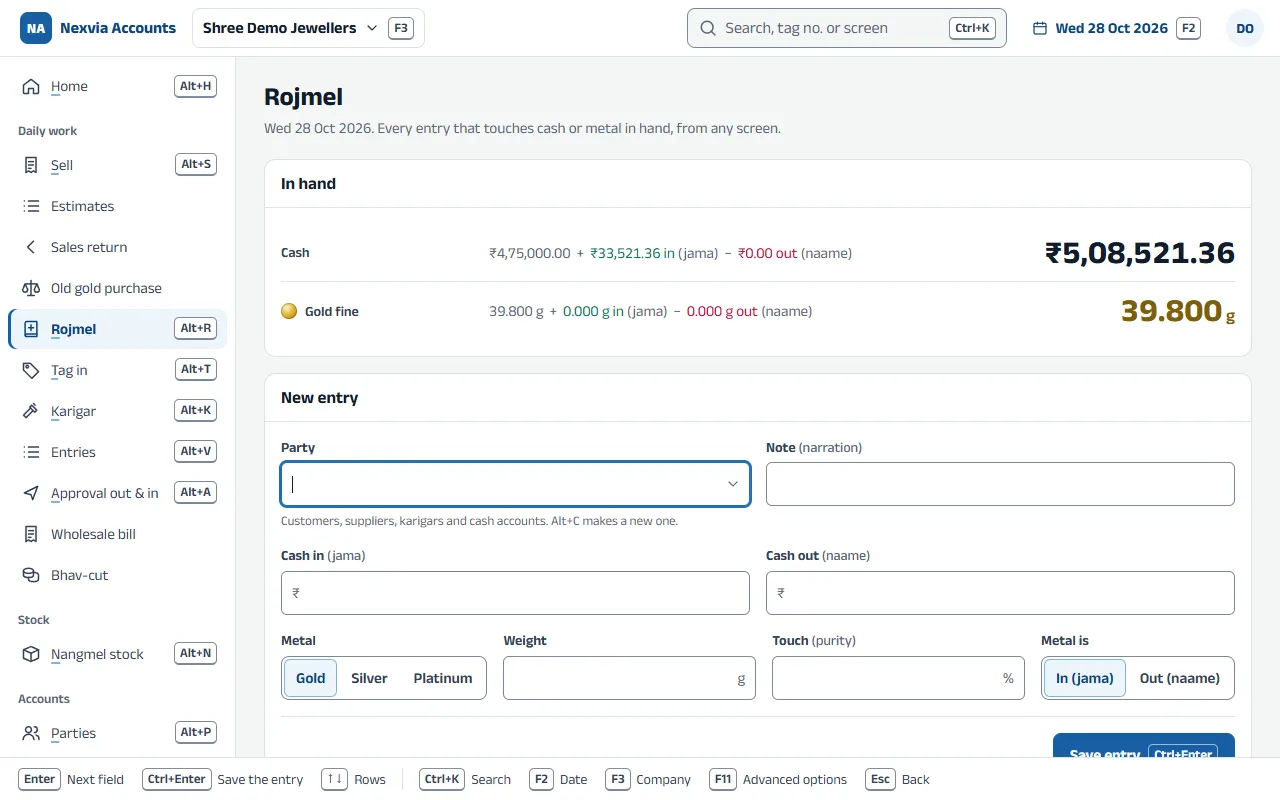Click the Sales return back-arrow icon
The width and height of the screenshot is (1280, 800).
[x=31, y=247]
